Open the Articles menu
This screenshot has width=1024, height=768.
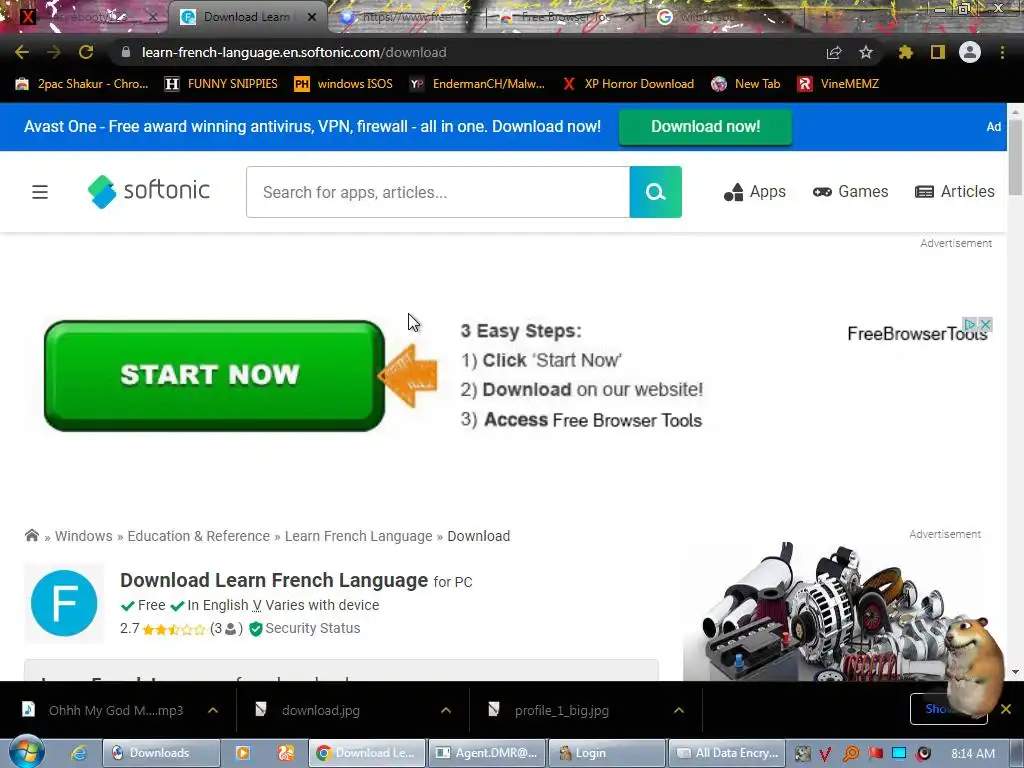tap(955, 191)
